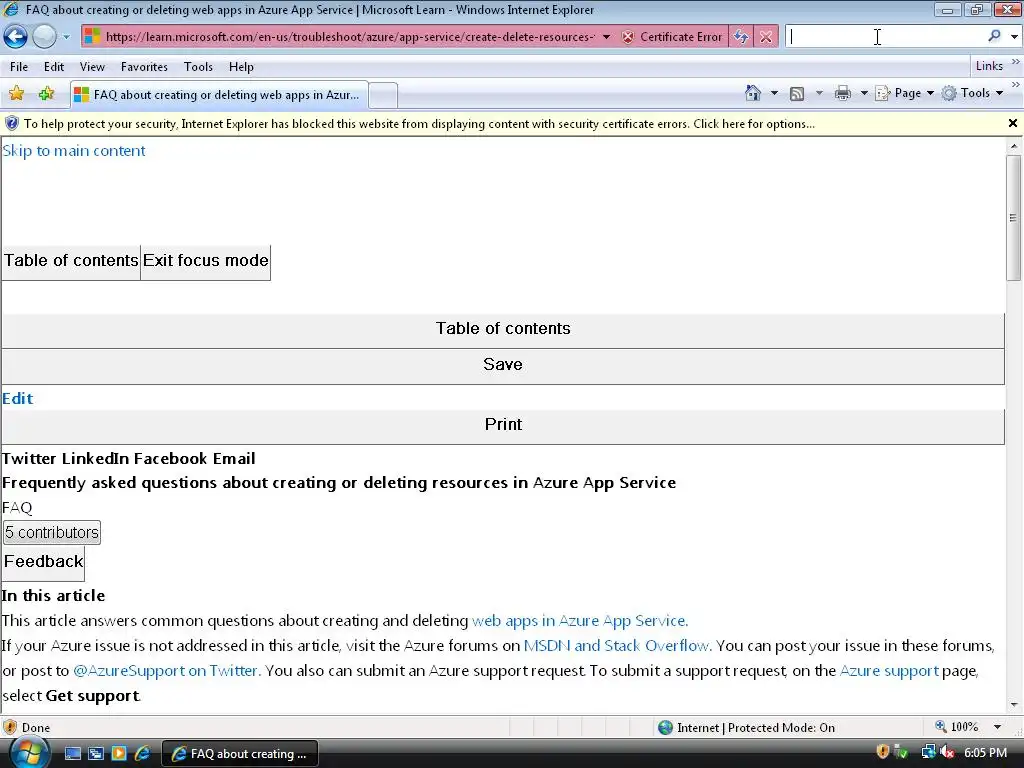Image resolution: width=1024 pixels, height=768 pixels.
Task: Expand the feeds dropdown arrow
Action: 819,93
